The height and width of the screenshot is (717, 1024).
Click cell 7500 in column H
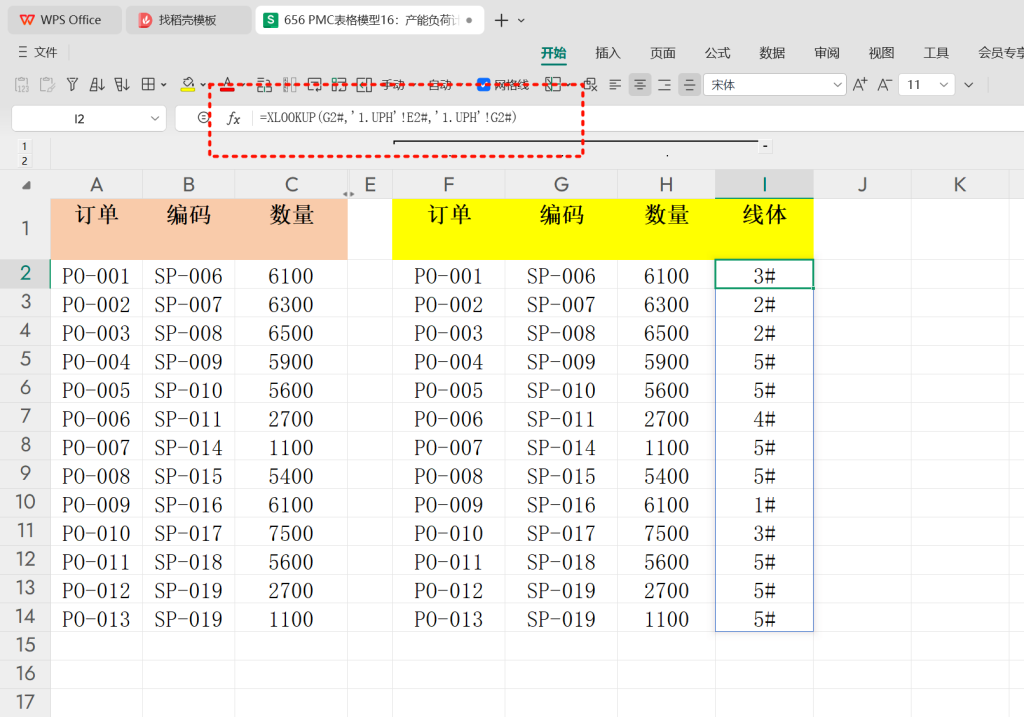[666, 533]
